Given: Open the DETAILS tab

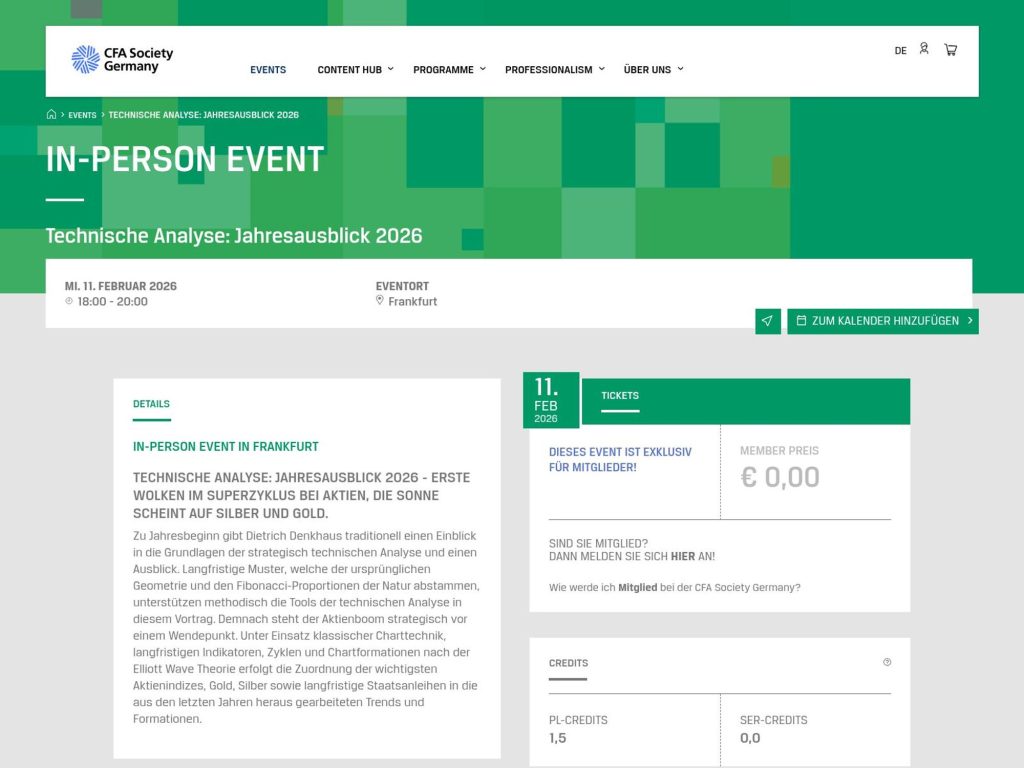Looking at the screenshot, I should [x=151, y=404].
